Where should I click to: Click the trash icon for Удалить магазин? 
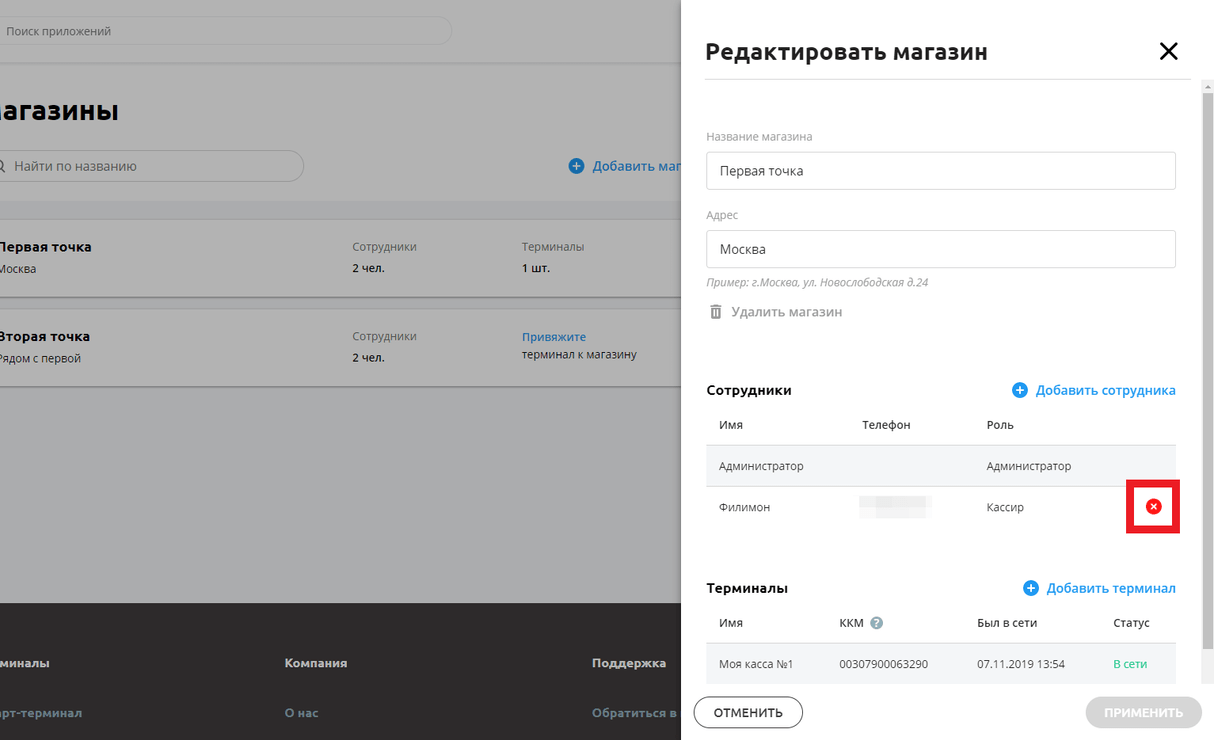[715, 312]
